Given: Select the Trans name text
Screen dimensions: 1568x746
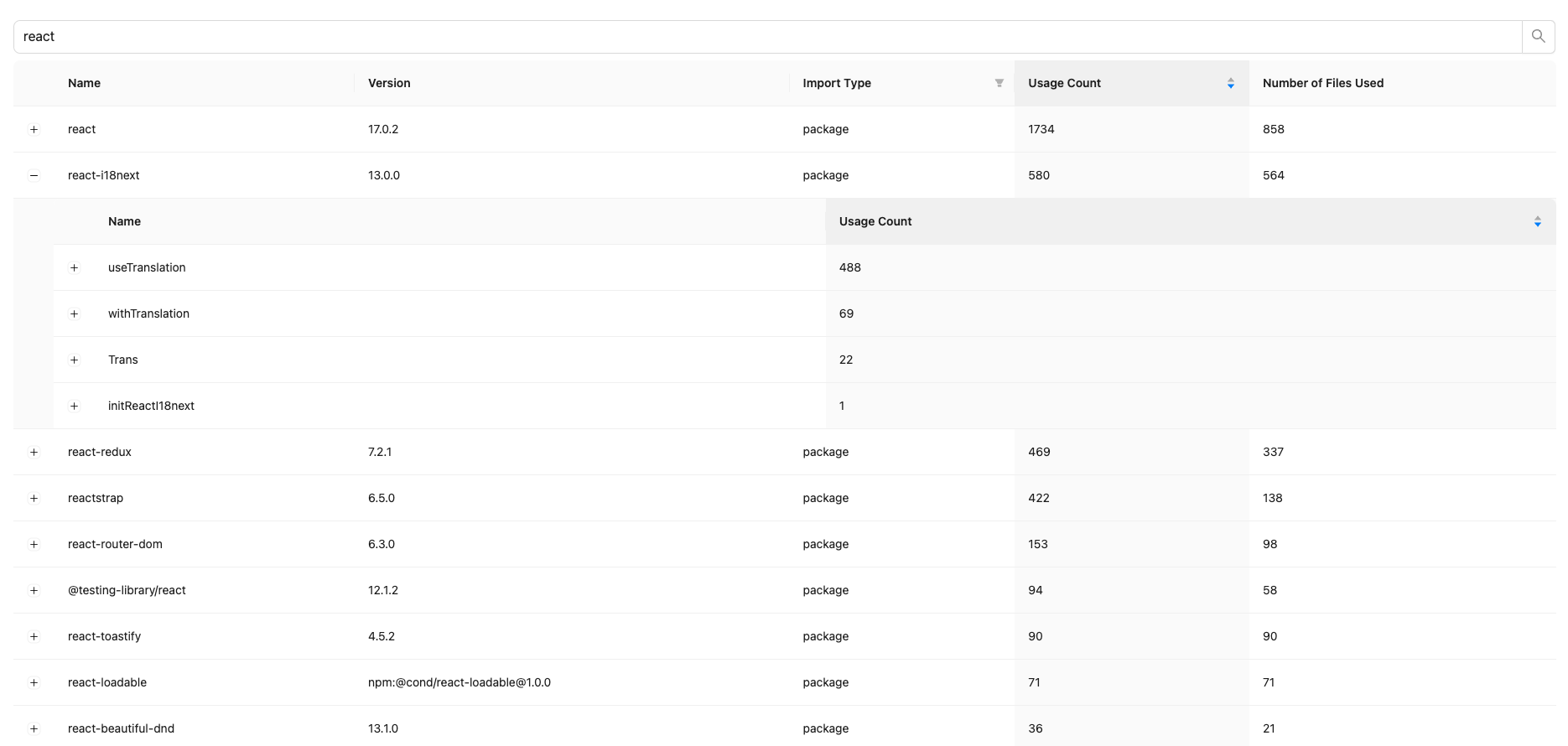Looking at the screenshot, I should pos(123,360).
